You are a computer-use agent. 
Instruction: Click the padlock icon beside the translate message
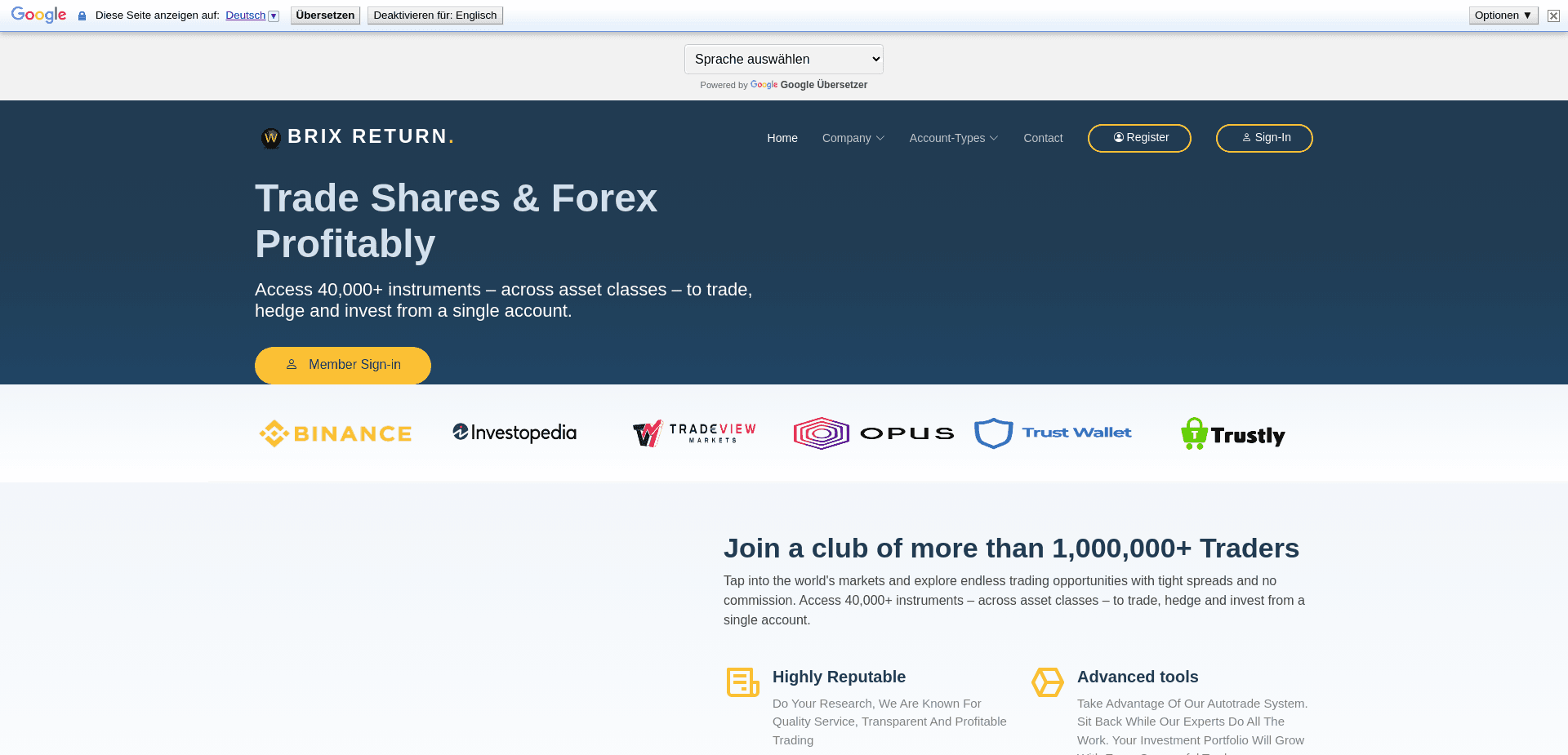81,15
